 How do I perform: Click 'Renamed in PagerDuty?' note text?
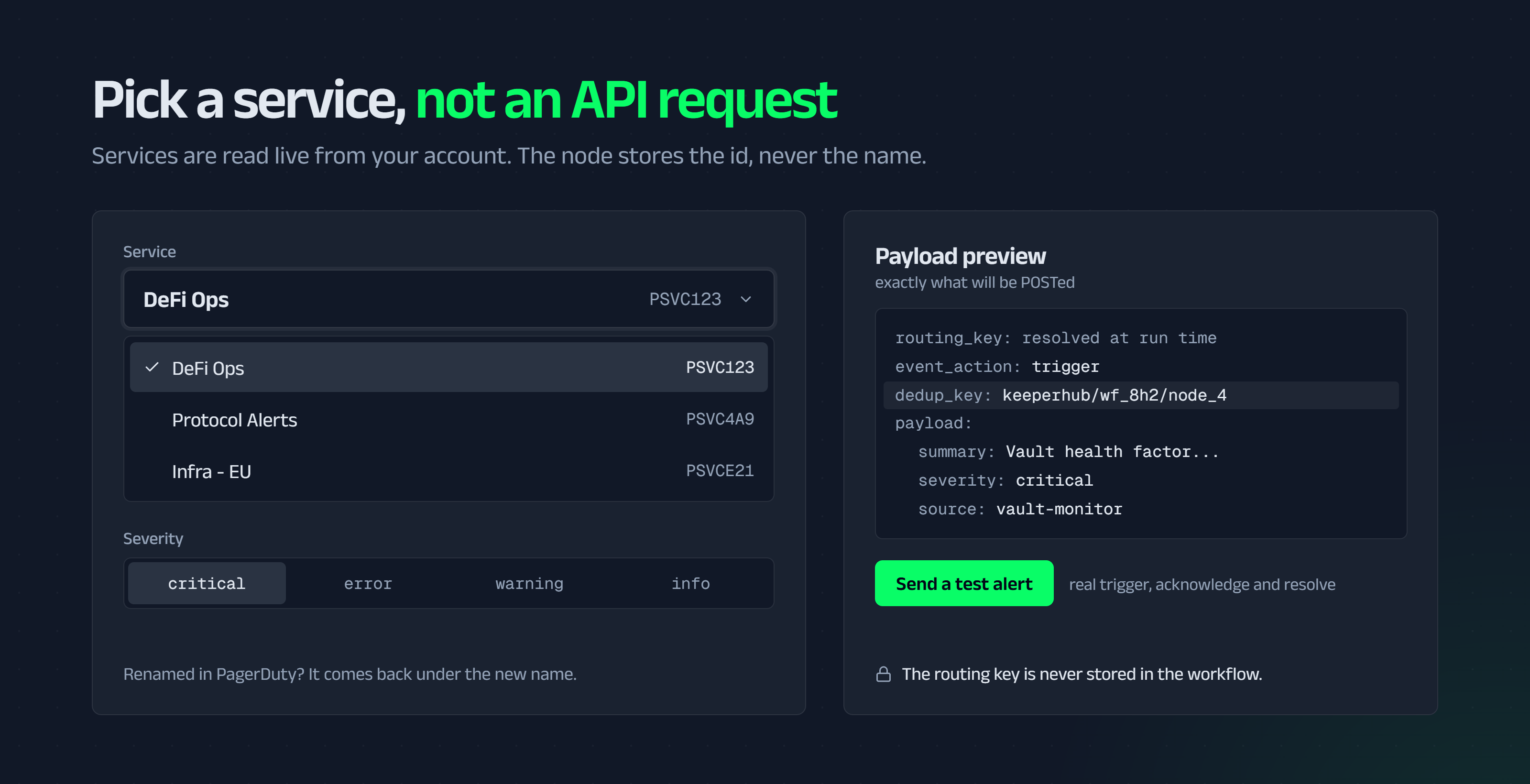350,674
